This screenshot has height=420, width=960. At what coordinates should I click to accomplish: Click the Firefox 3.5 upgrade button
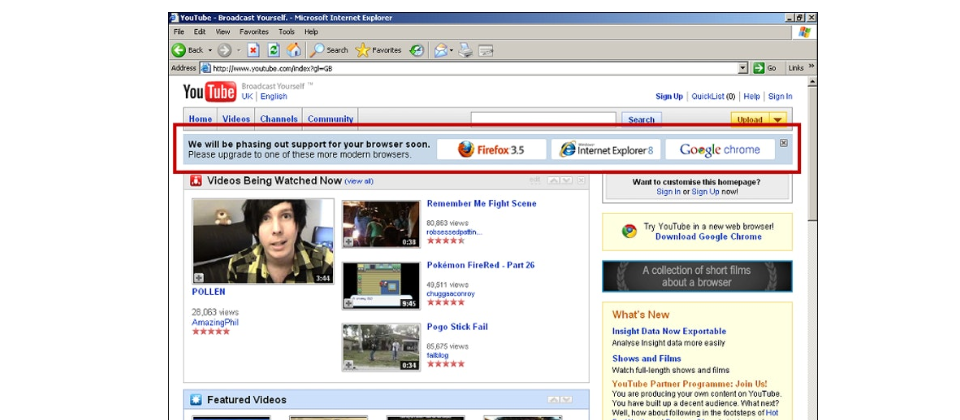tap(491, 150)
